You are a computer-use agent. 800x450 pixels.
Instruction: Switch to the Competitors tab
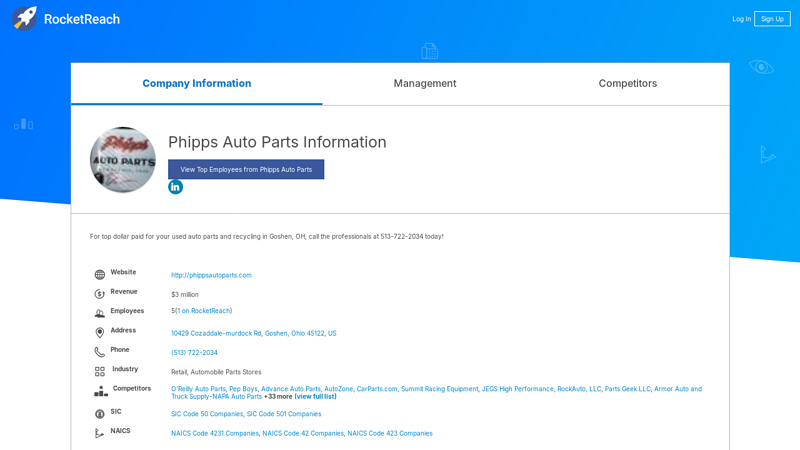(628, 83)
